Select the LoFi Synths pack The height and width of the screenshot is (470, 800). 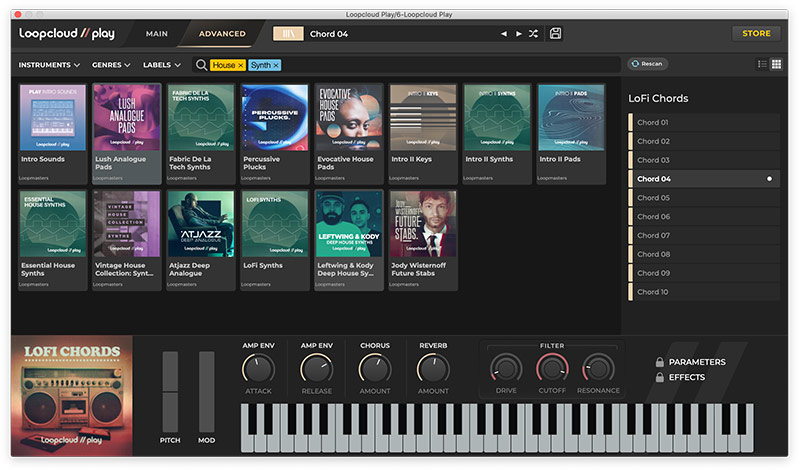click(274, 240)
